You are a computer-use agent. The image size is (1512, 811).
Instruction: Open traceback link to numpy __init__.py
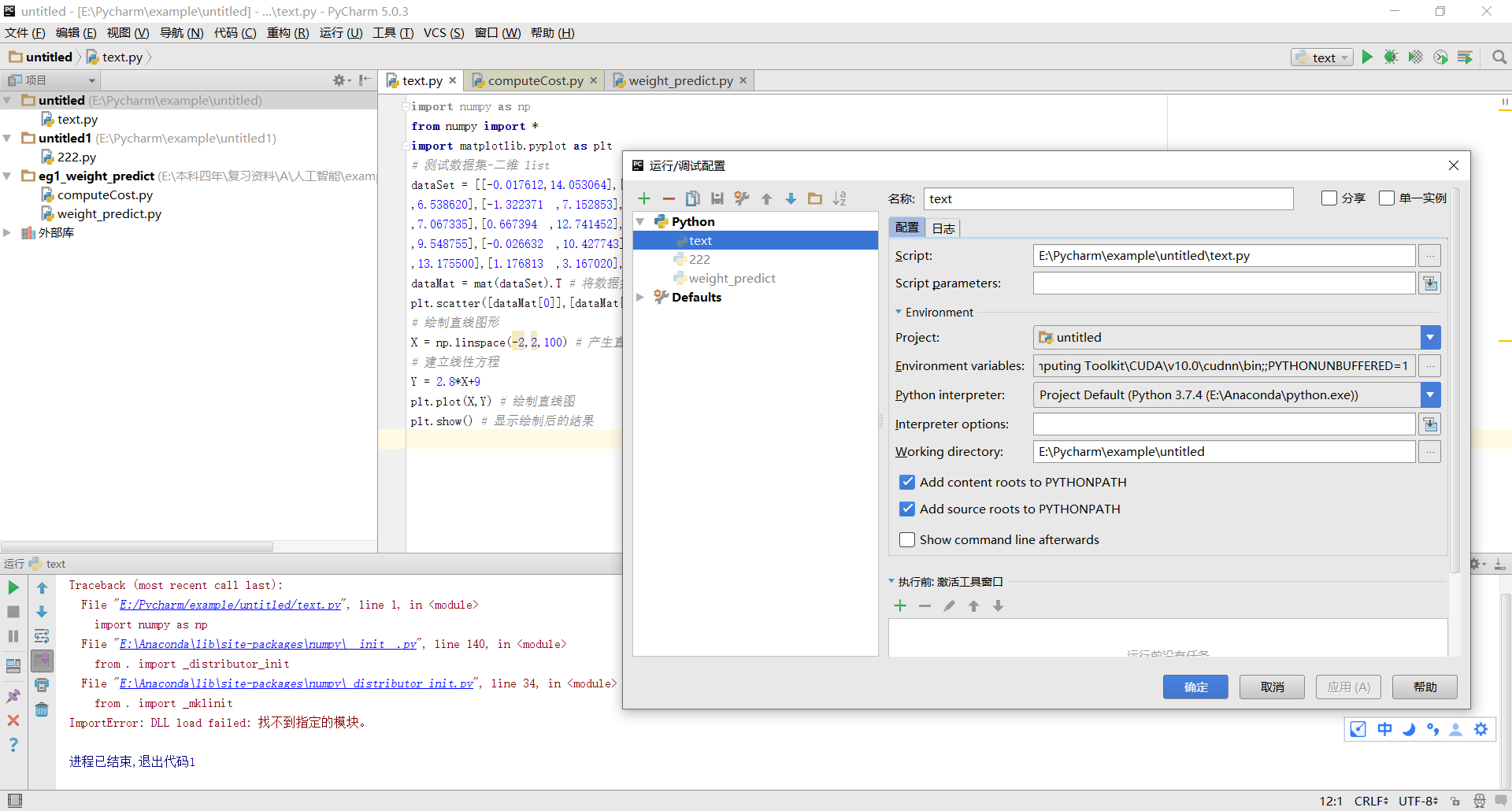point(269,644)
